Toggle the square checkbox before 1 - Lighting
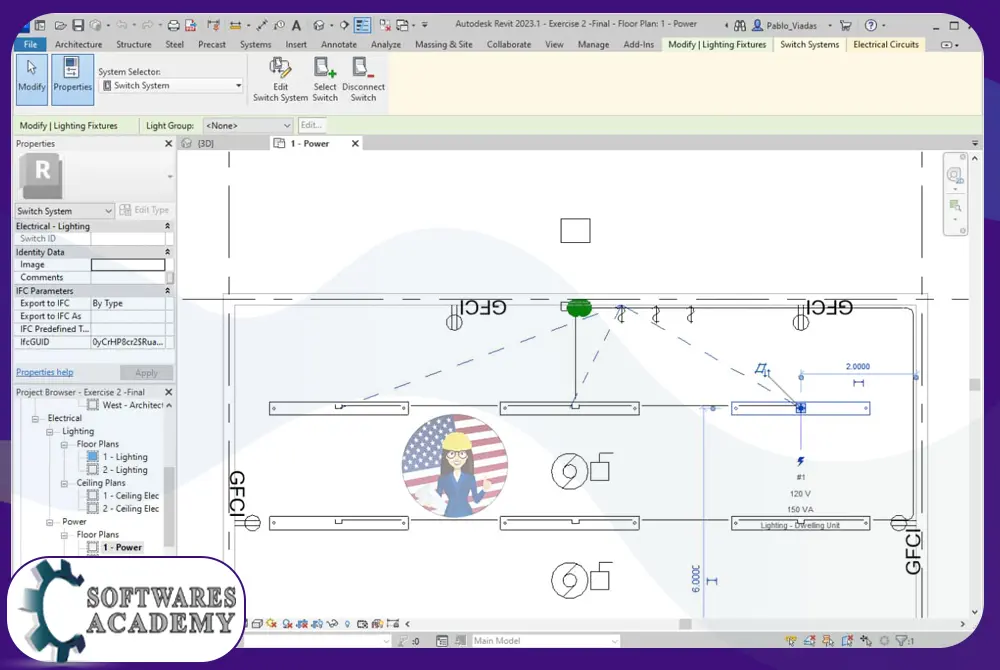The width and height of the screenshot is (1000, 670). (92, 456)
